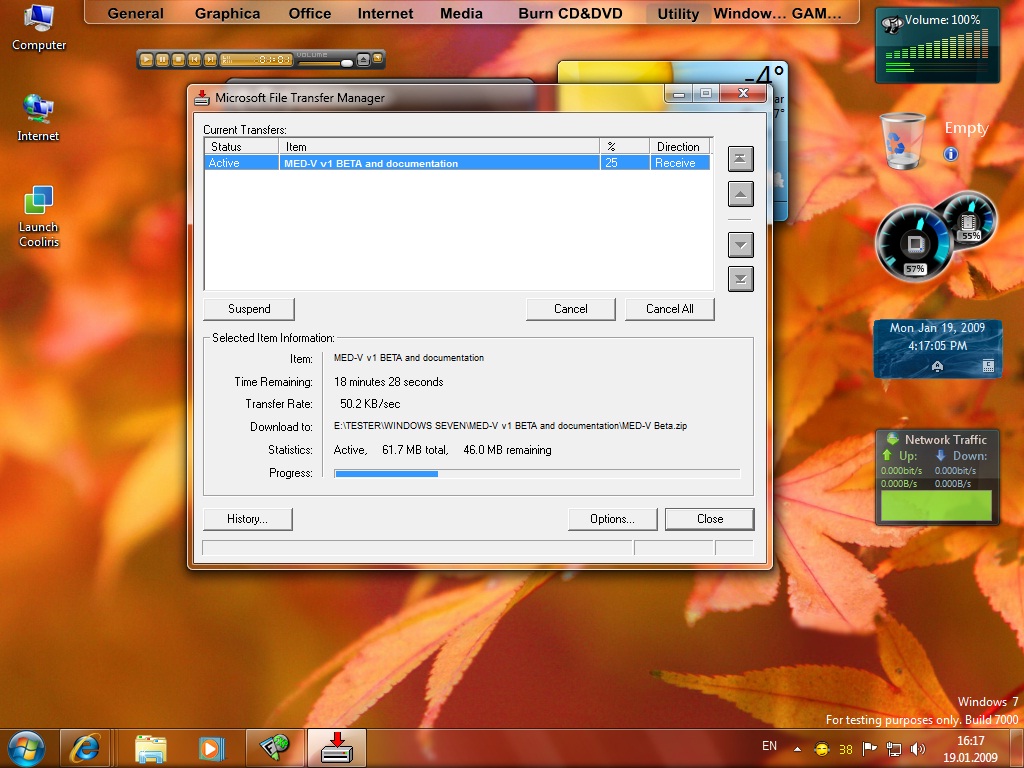Click the yellow smiley headphones tray icon
The image size is (1024, 768).
click(822, 748)
